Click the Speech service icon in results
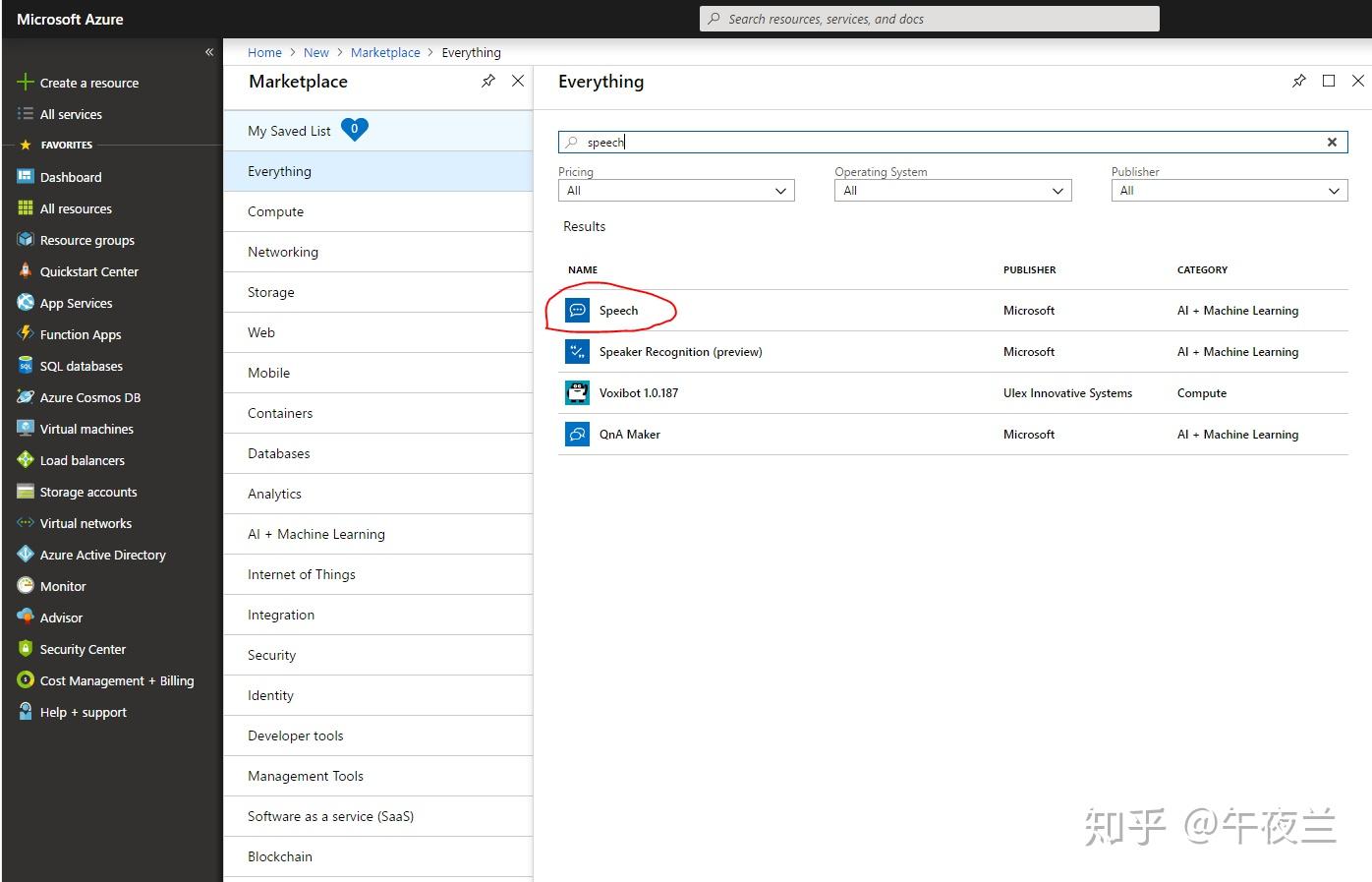The width and height of the screenshot is (1372, 882). (577, 311)
